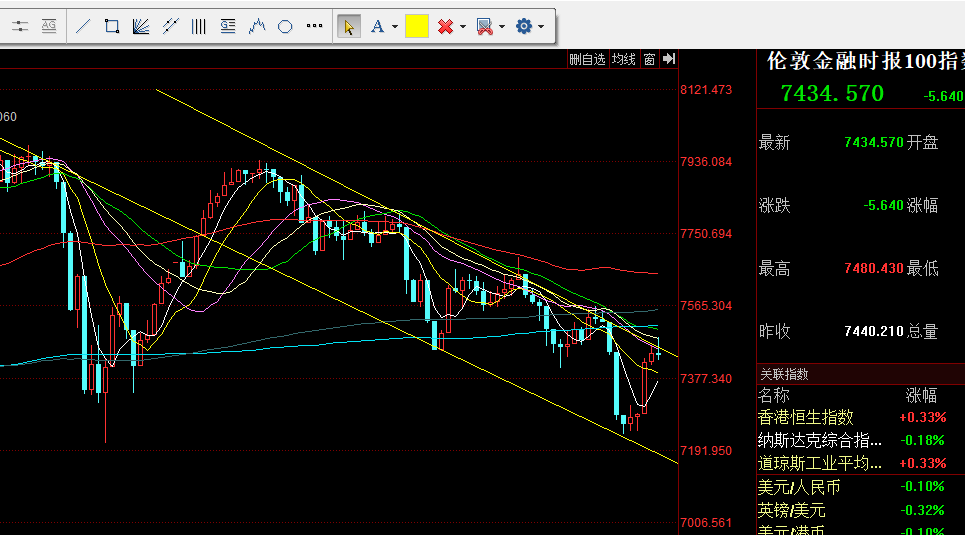The image size is (965, 535).
Task: Open the yellow line color swatch
Action: [417, 26]
